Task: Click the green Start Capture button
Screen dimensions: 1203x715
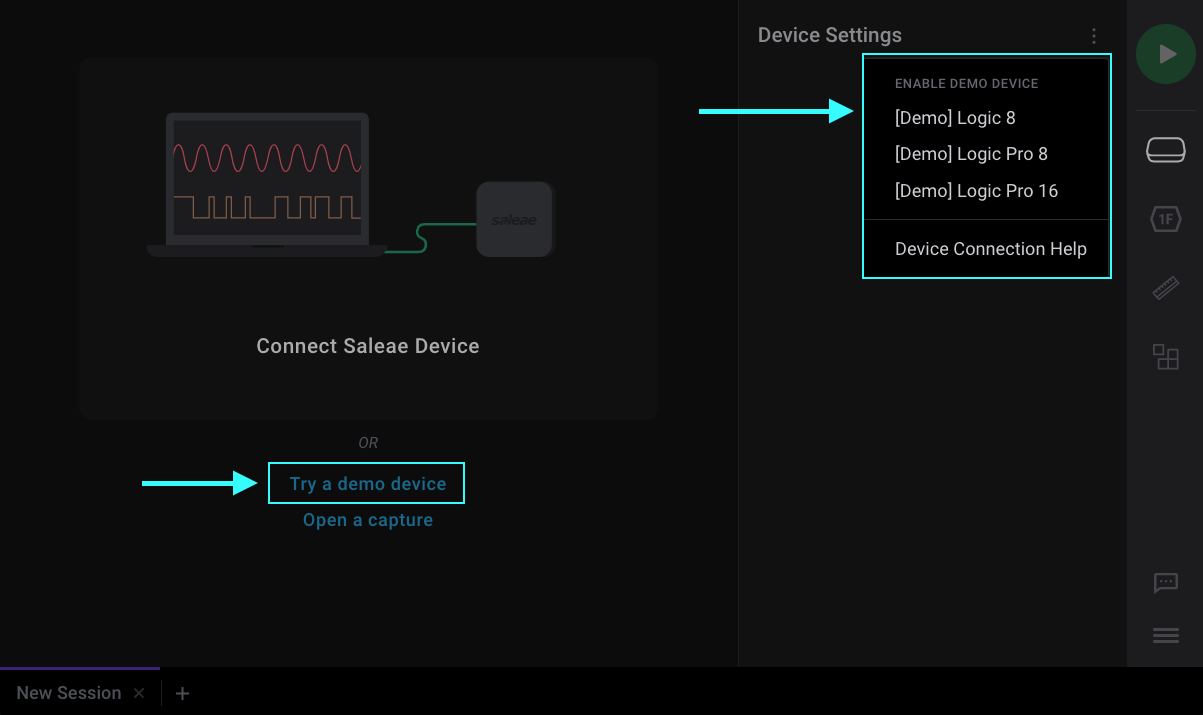Action: 1165,54
